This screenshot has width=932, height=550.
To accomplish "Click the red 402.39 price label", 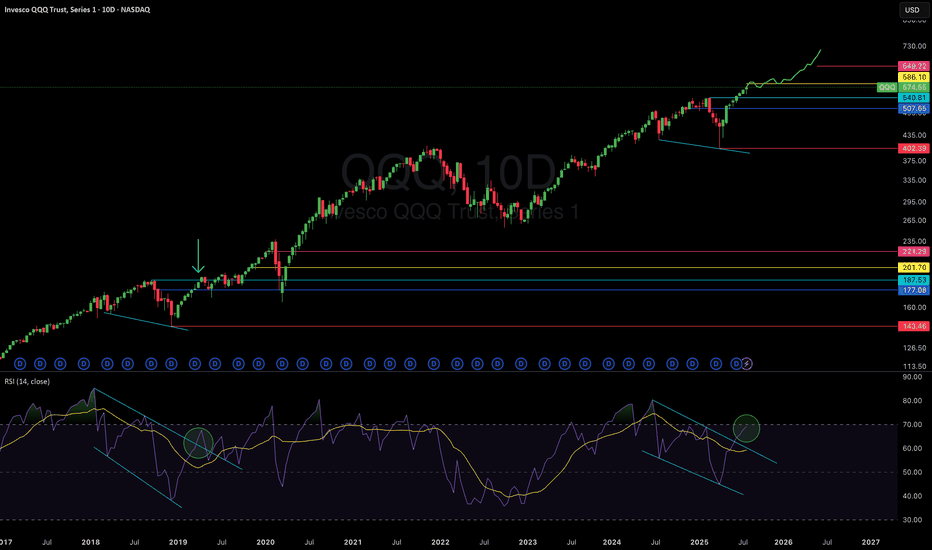I will click(x=914, y=148).
